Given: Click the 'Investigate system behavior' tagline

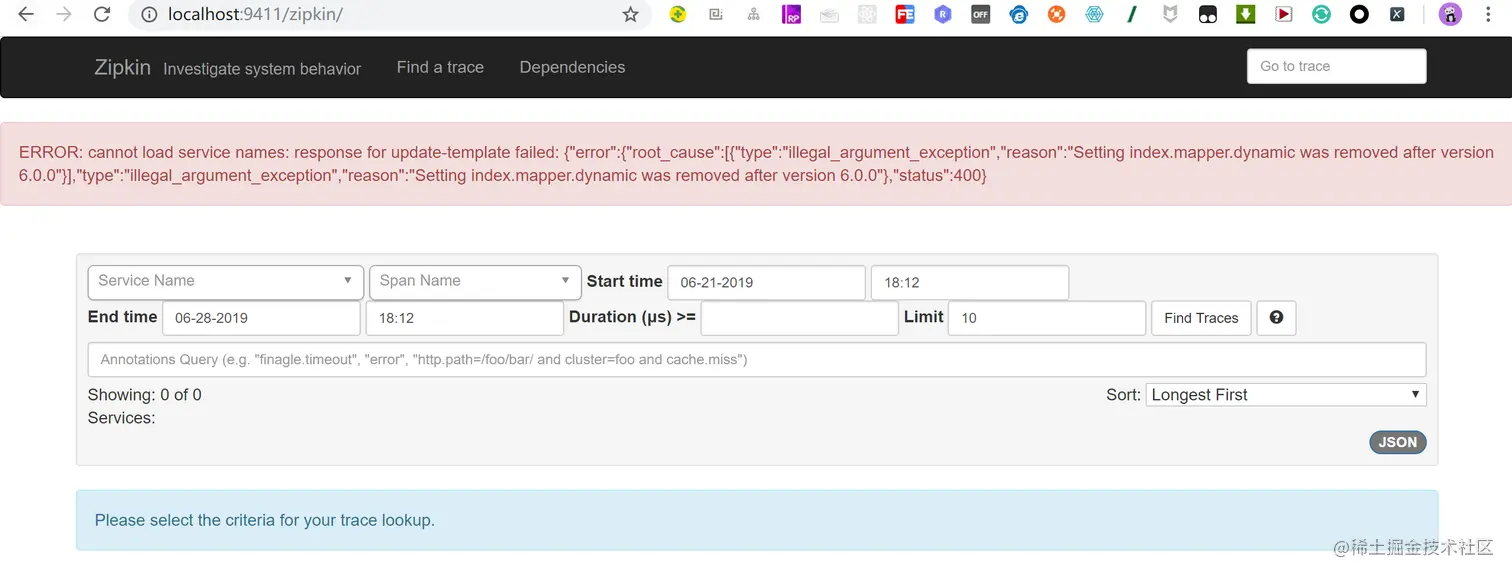Looking at the screenshot, I should [x=262, y=69].
